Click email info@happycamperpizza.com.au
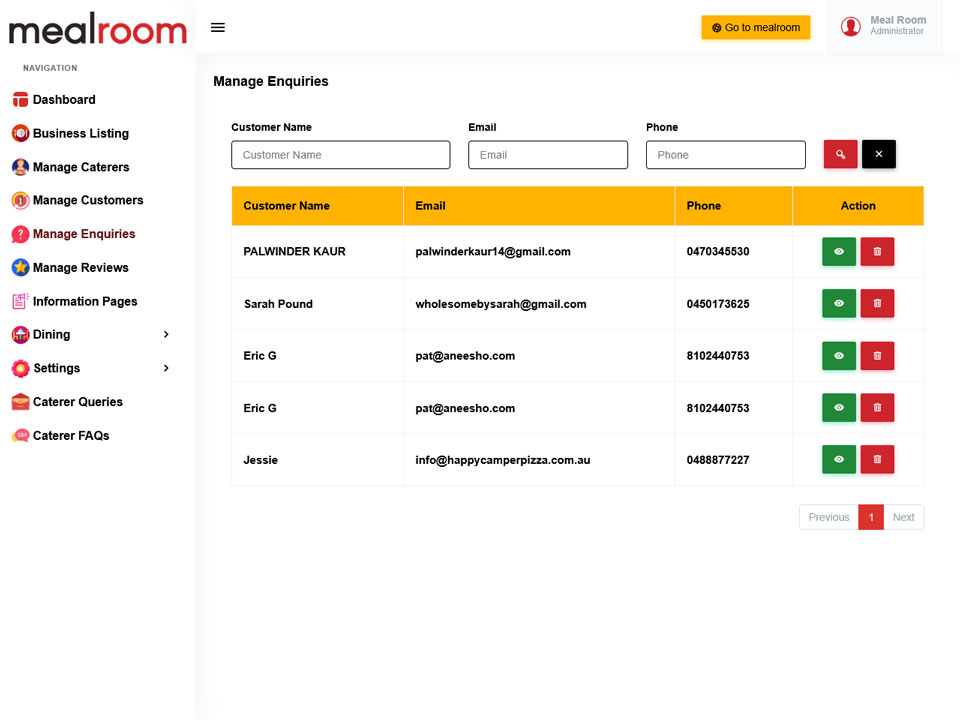The image size is (960, 720). click(503, 460)
